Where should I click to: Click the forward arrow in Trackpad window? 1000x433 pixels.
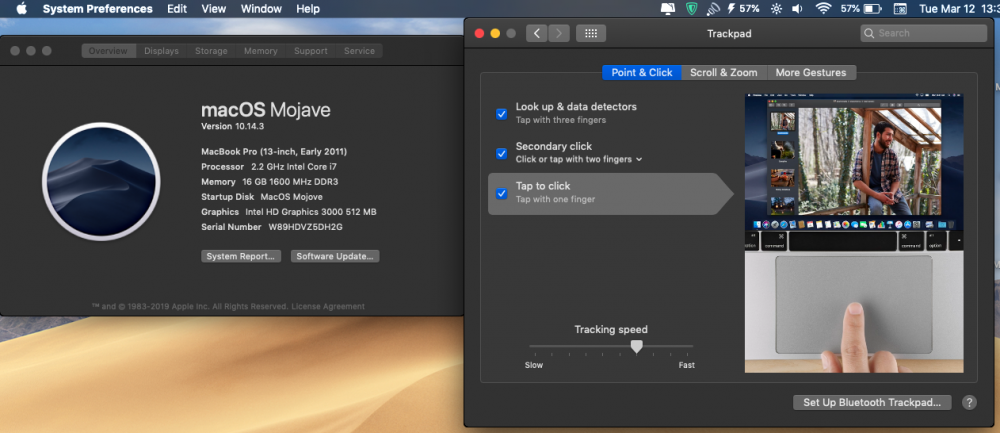(x=559, y=33)
